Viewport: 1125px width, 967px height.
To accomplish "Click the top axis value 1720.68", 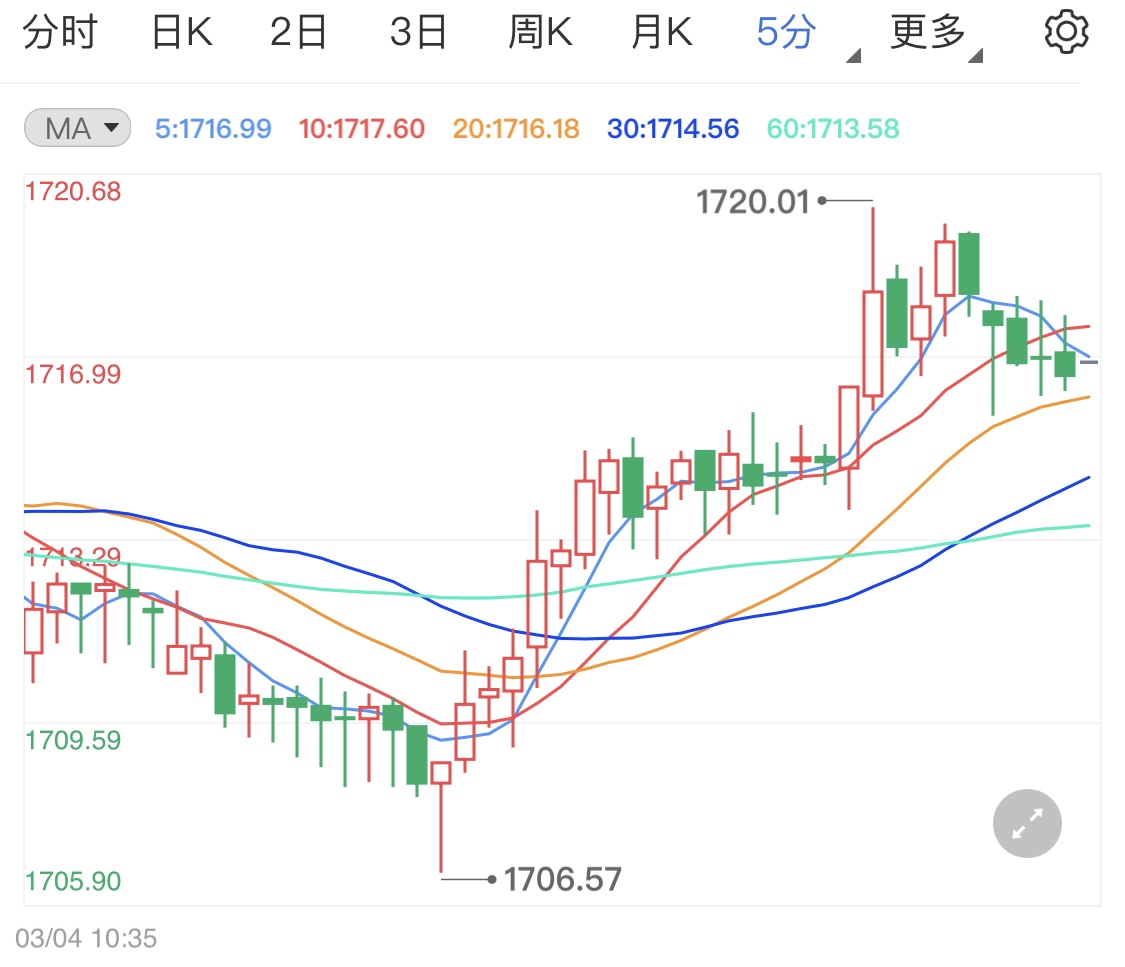I will [x=72, y=192].
